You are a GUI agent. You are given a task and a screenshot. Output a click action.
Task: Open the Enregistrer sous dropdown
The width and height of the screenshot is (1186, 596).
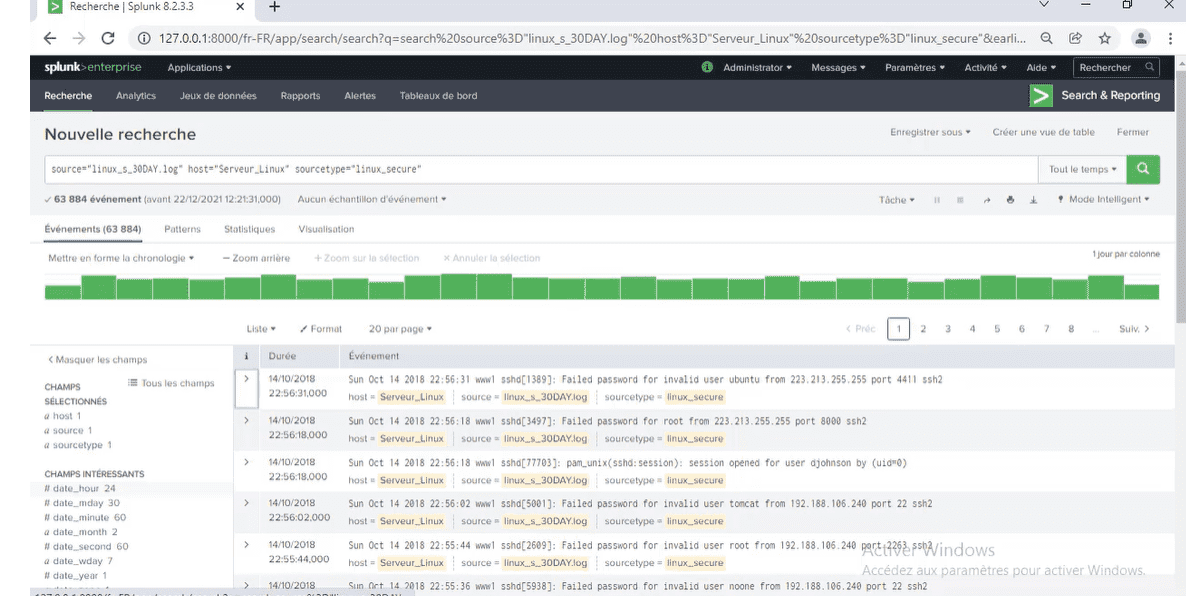930,132
